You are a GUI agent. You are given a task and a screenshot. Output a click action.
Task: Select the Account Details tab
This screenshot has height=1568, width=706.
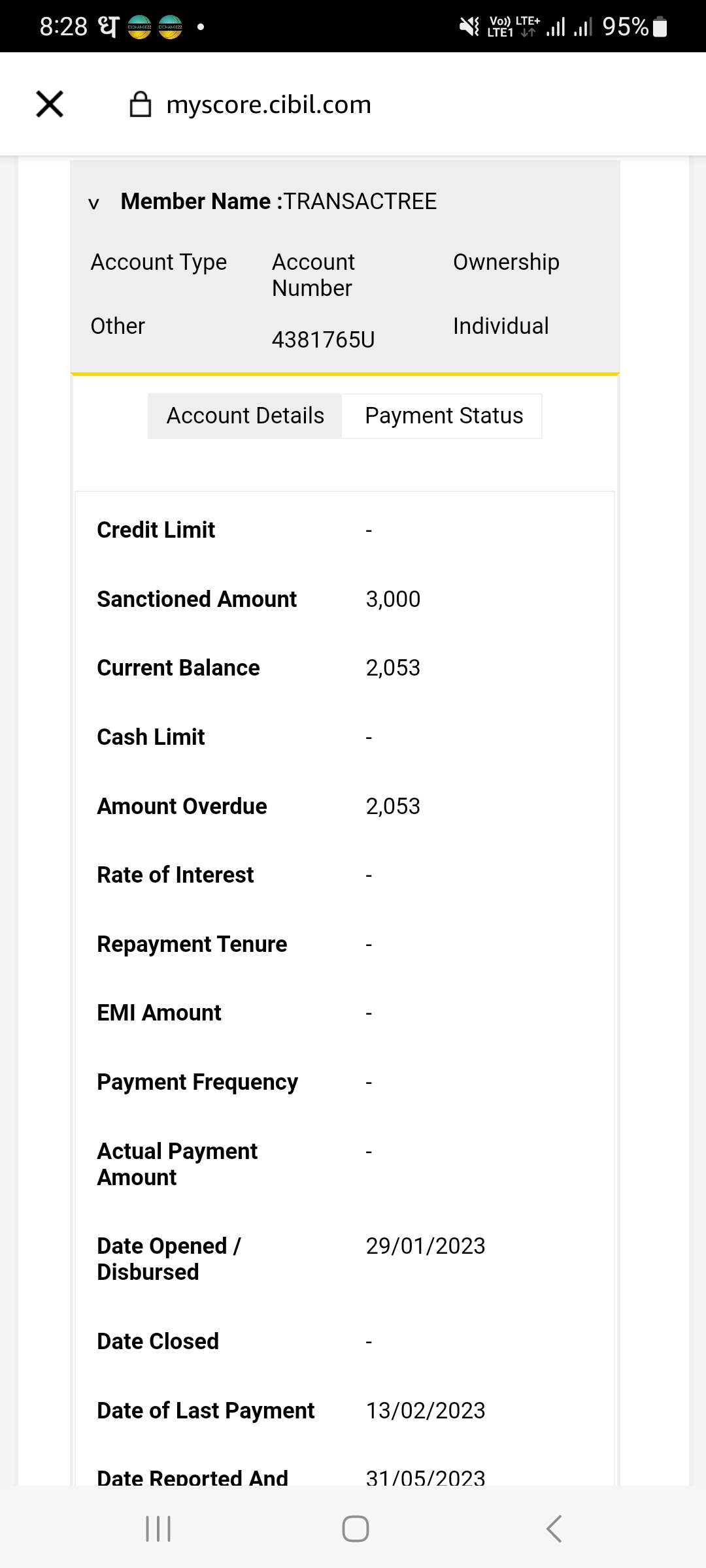(x=245, y=416)
